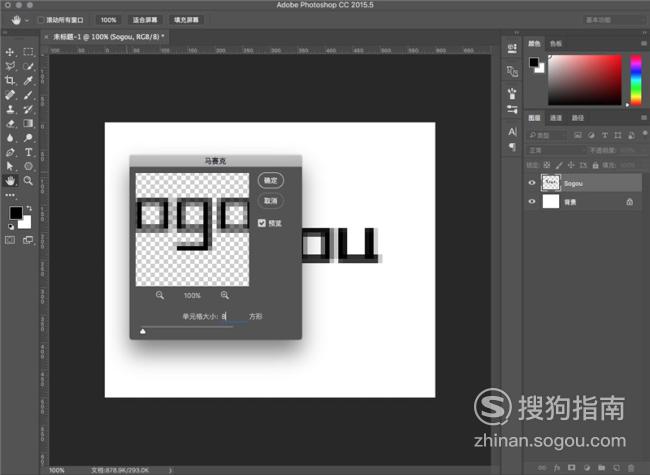Select the Horizontal Type tool
Viewport: 650px width, 475px height.
(x=28, y=152)
